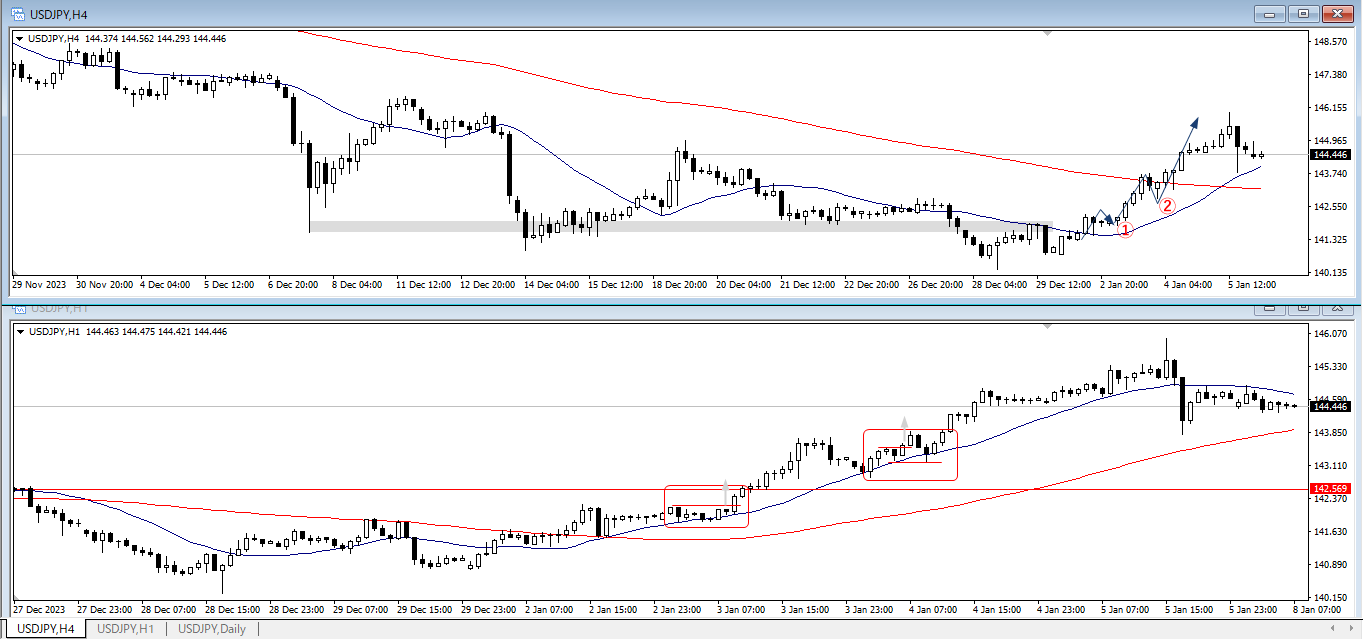This screenshot has height=640, width=1363.
Task: Click the 148.570 level on the price scale
Action: click(x=1329, y=42)
